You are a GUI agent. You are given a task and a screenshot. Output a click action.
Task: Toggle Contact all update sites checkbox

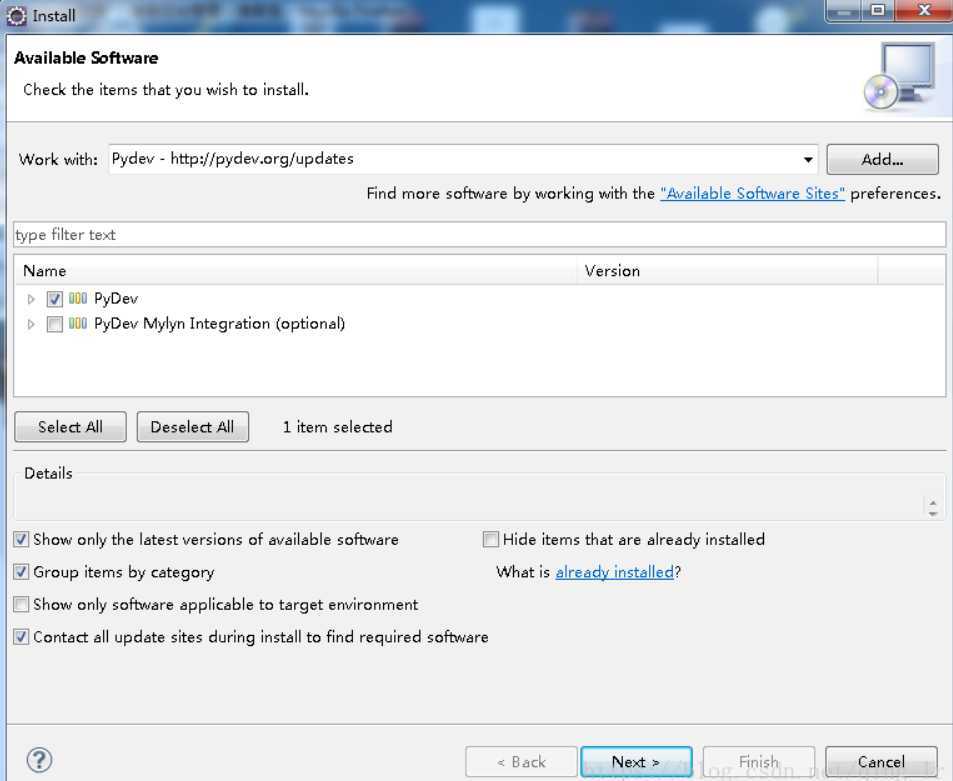coord(21,637)
